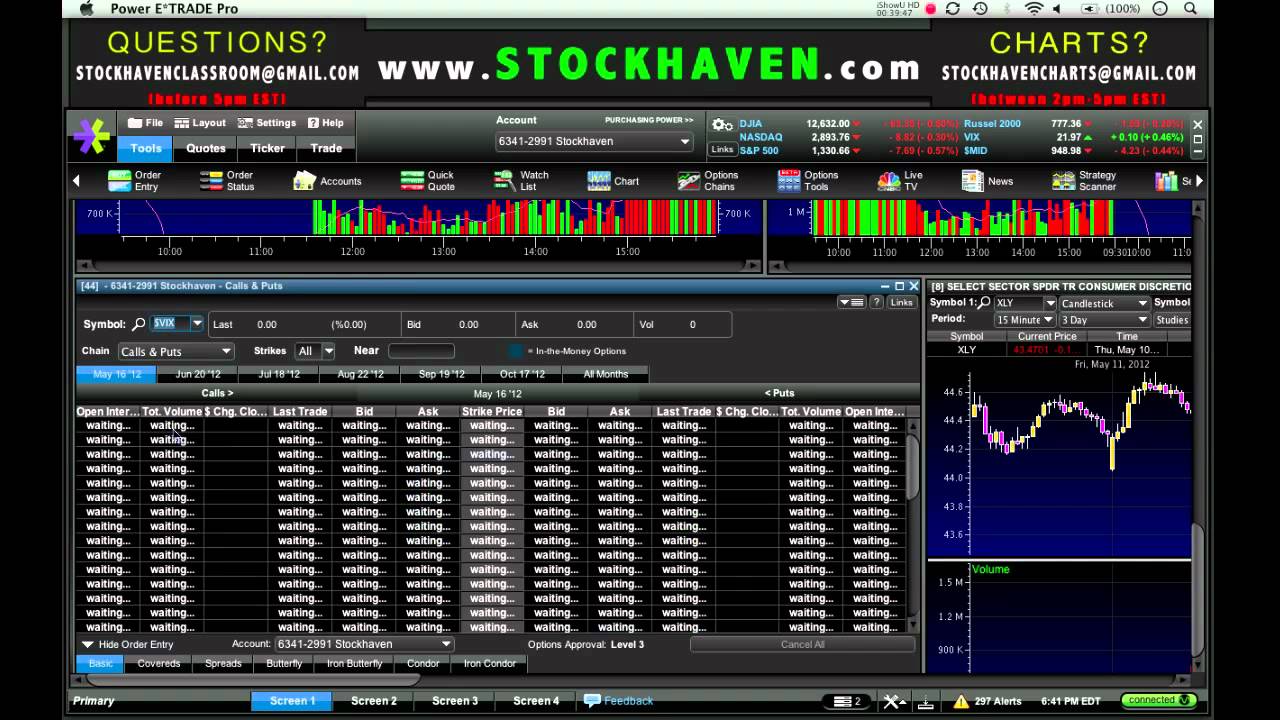Click the Purchasing Power link
The image size is (1280, 720).
649,120
